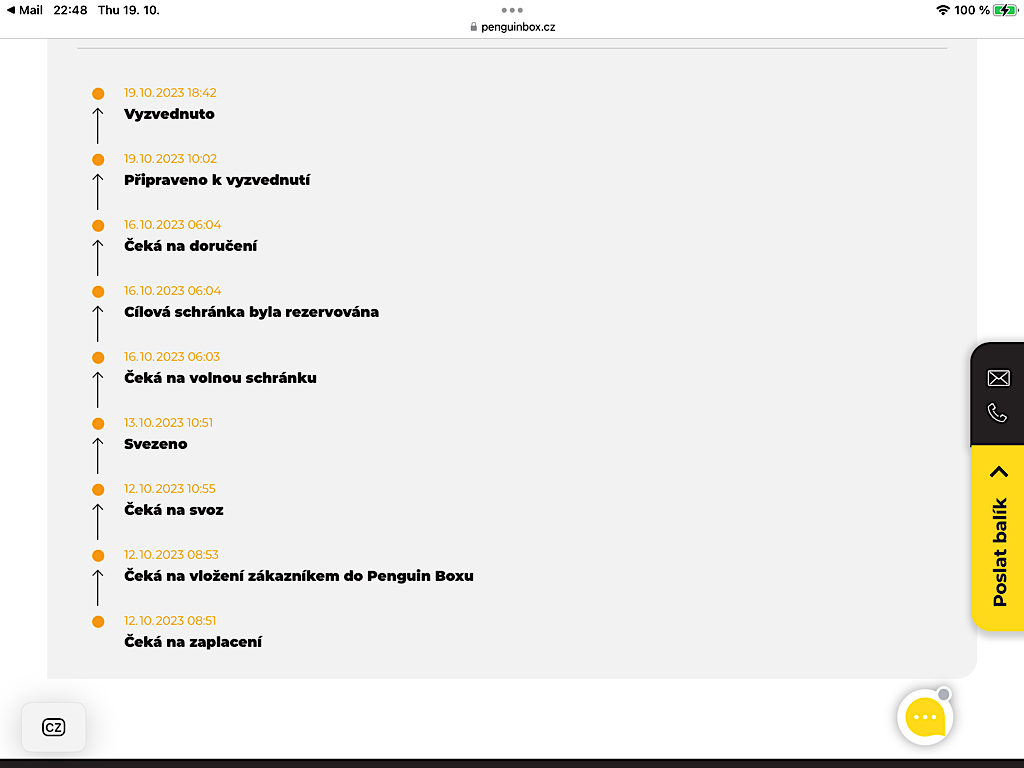Tap the Wi-Fi status icon
The width and height of the screenshot is (1024, 768).
click(x=942, y=10)
